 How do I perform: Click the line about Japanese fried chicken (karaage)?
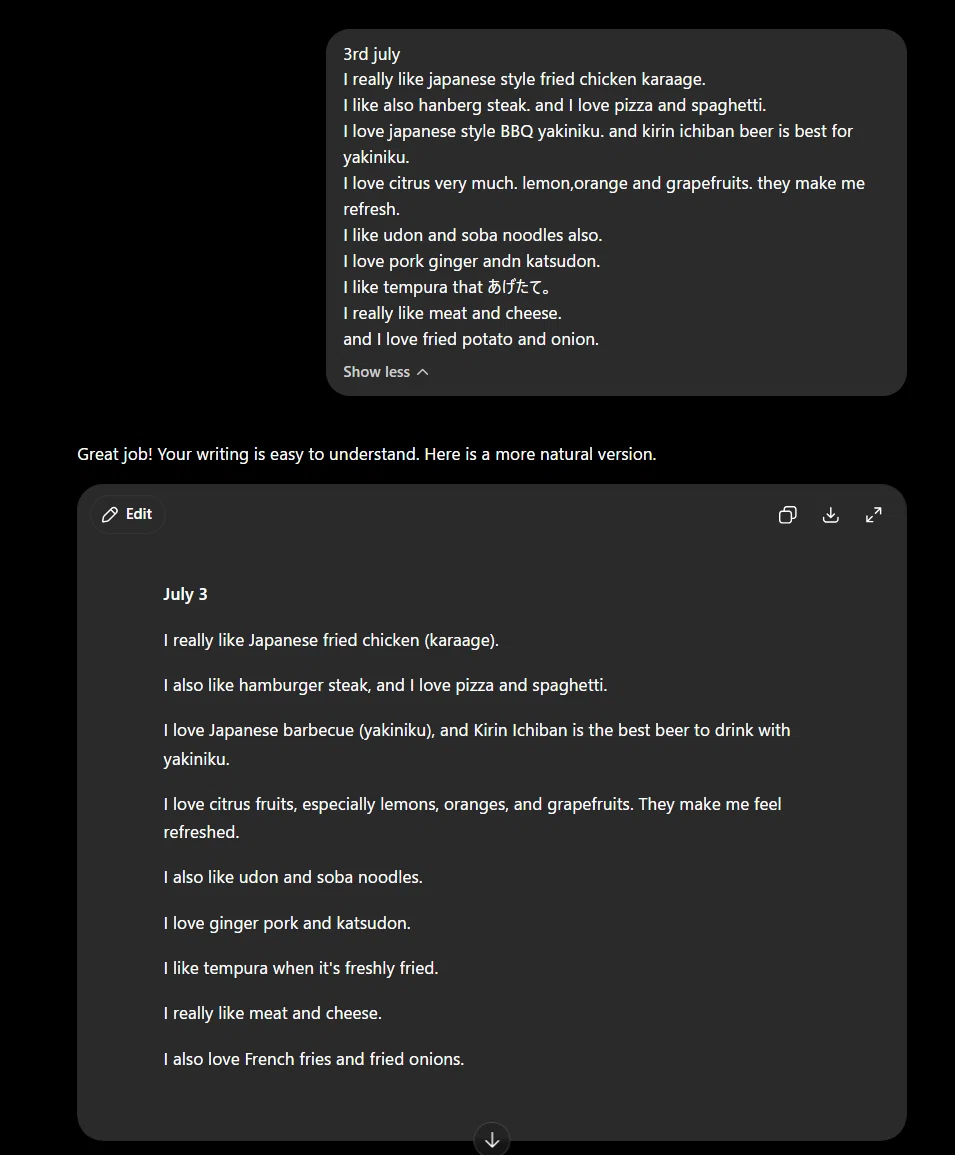click(x=331, y=640)
